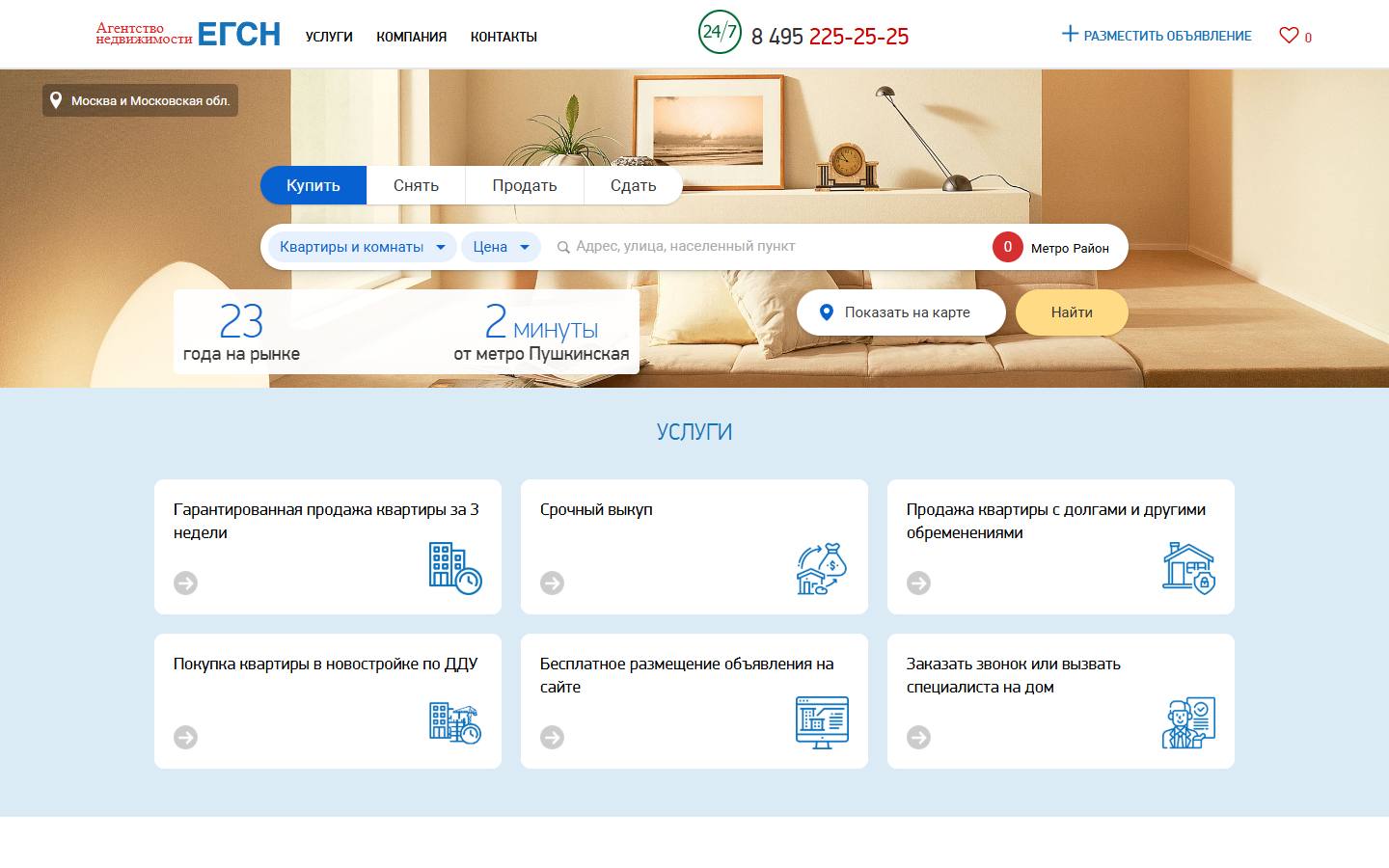
Task: Click Показать на карте button
Action: [901, 312]
